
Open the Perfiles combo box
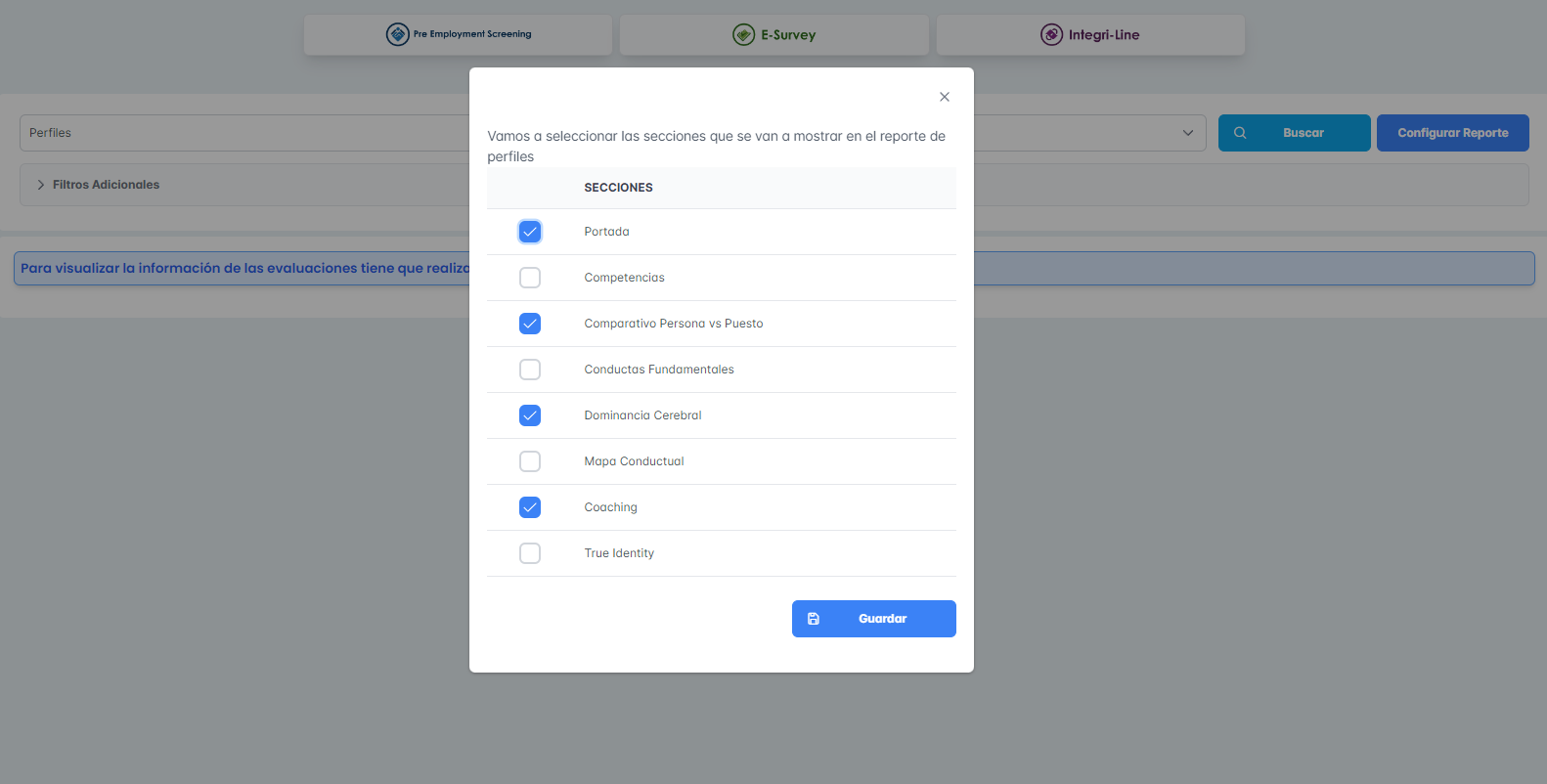[x=244, y=133]
